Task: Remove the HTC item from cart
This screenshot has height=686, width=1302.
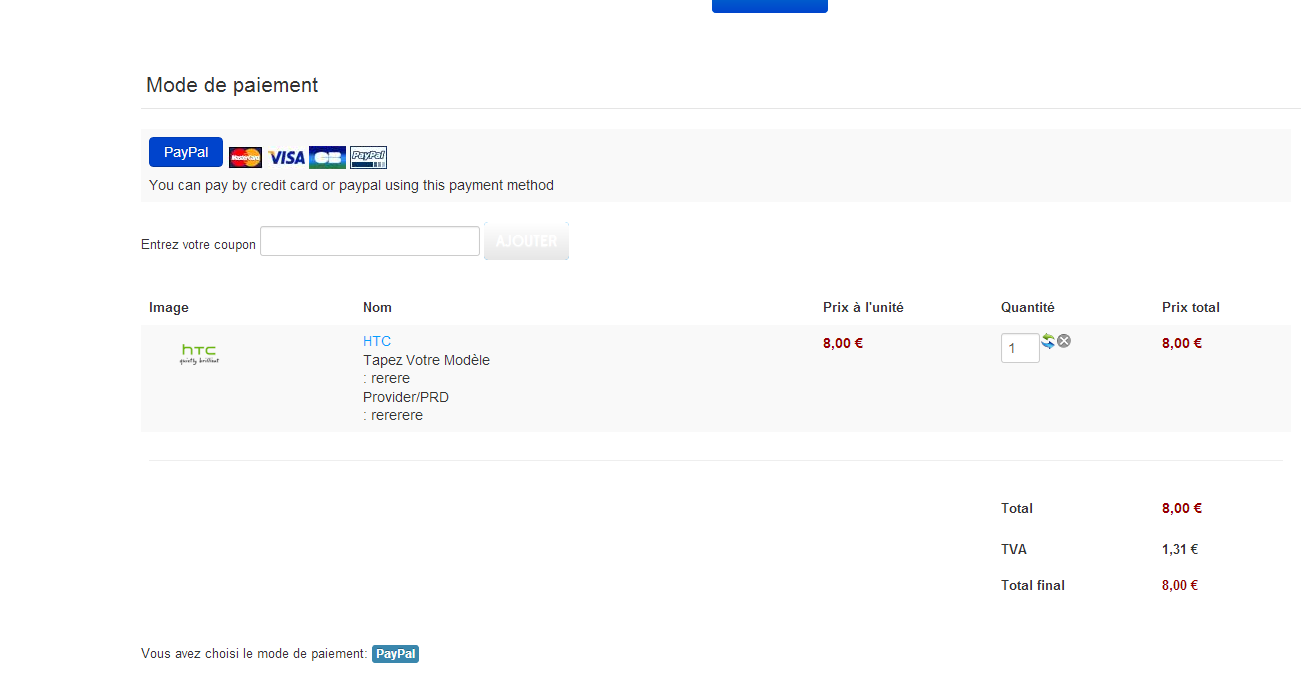Action: point(1064,341)
